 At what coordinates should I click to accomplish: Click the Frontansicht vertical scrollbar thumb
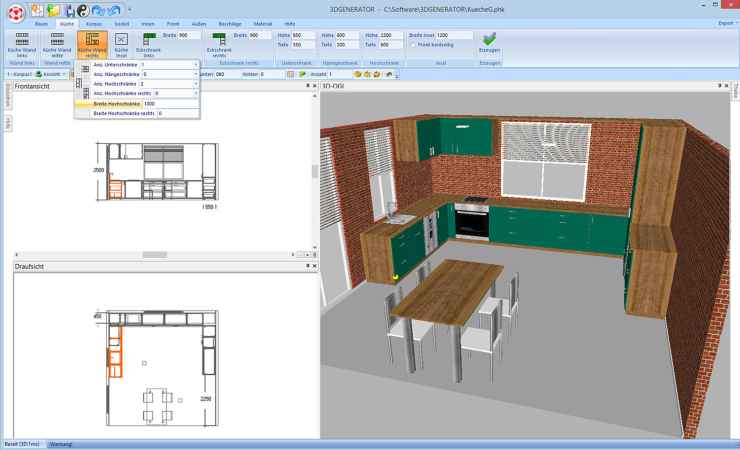pos(314,170)
